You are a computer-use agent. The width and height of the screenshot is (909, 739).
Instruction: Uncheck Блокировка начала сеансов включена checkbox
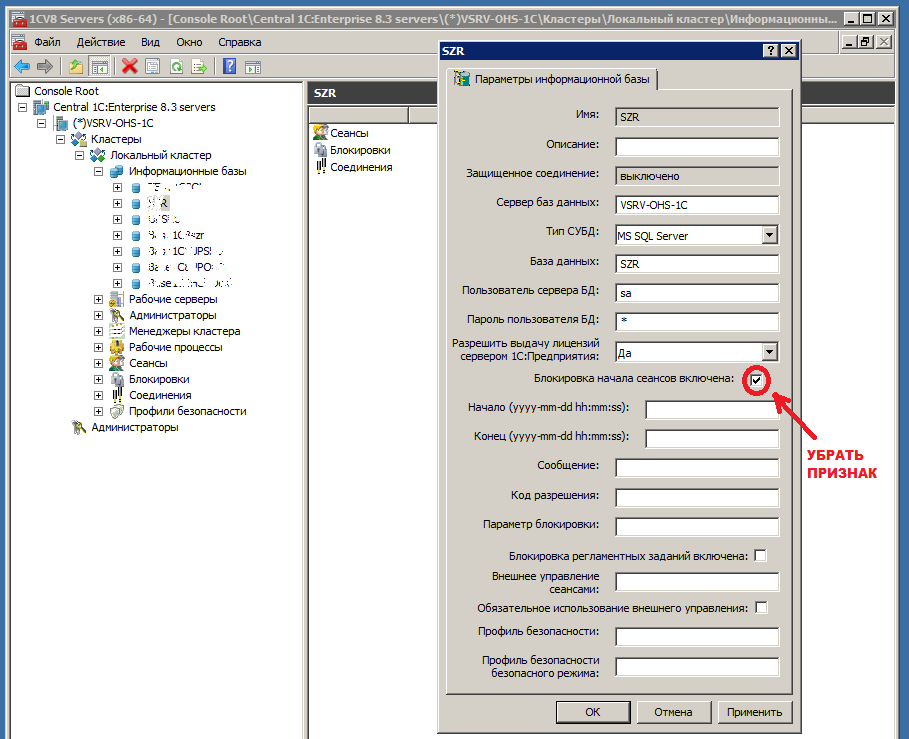click(x=757, y=380)
